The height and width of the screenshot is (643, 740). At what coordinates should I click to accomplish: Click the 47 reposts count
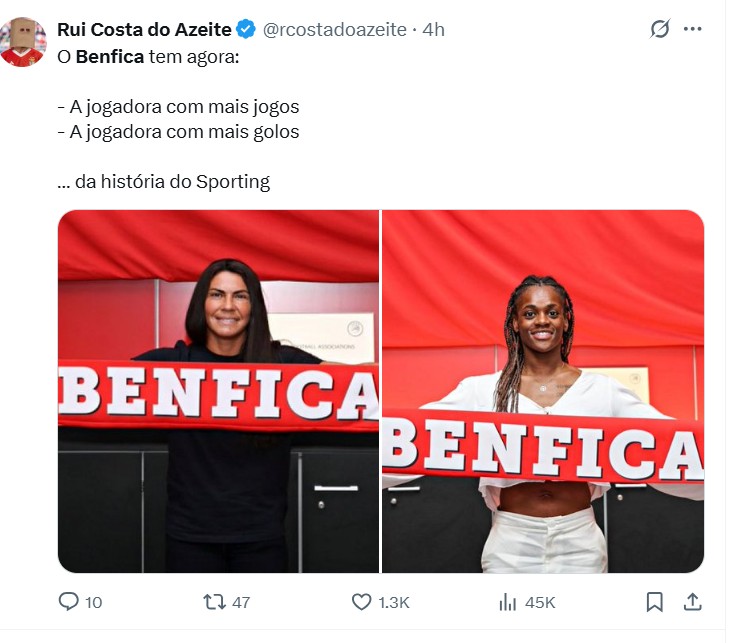[x=241, y=602]
